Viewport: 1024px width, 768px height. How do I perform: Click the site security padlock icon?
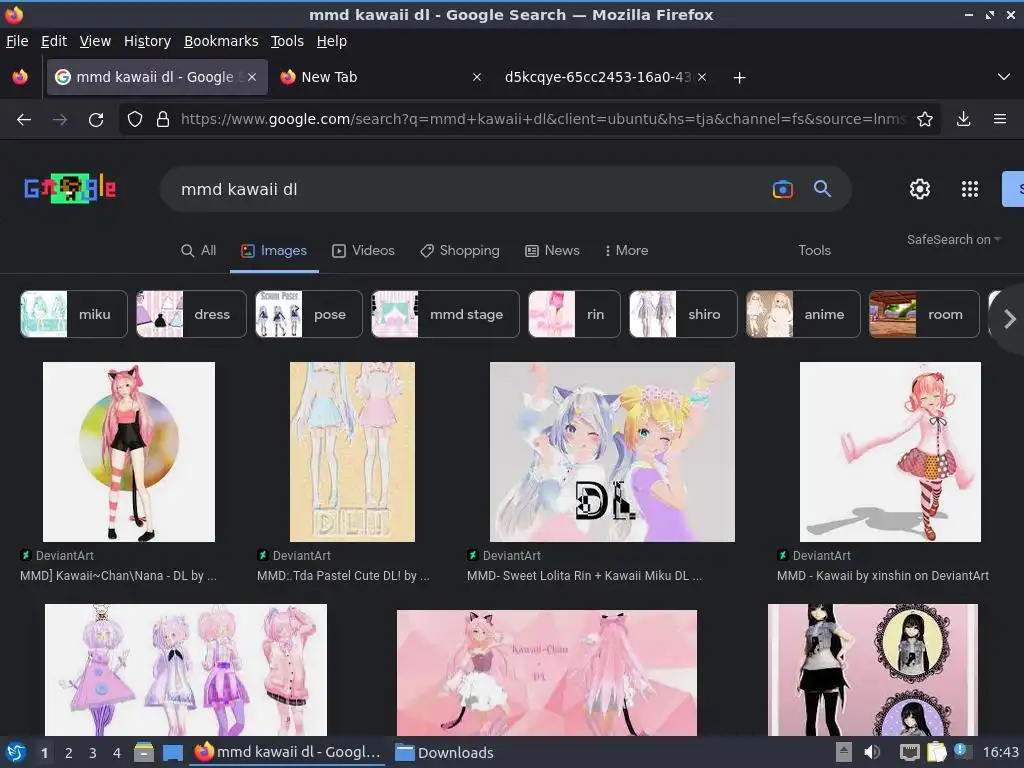(x=163, y=119)
